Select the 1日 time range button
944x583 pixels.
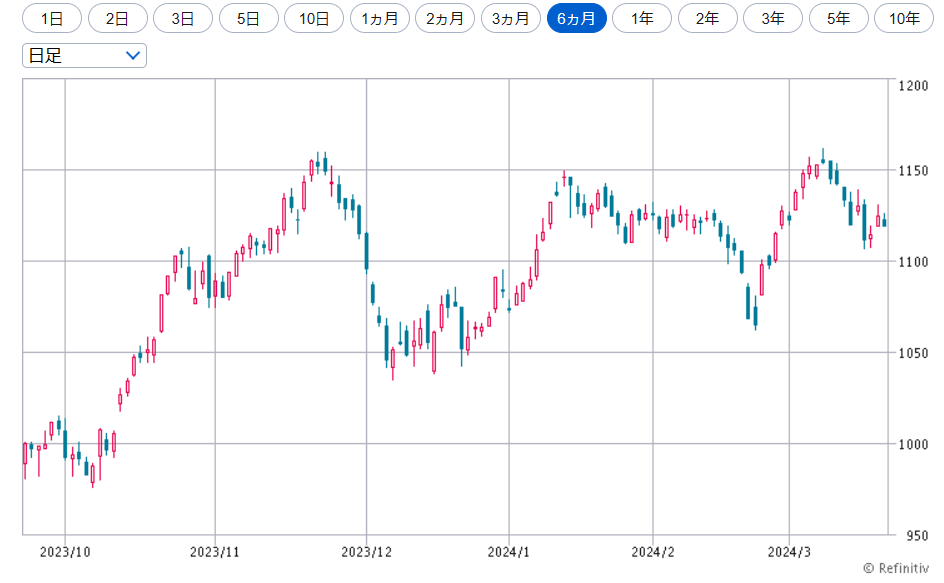[52, 18]
